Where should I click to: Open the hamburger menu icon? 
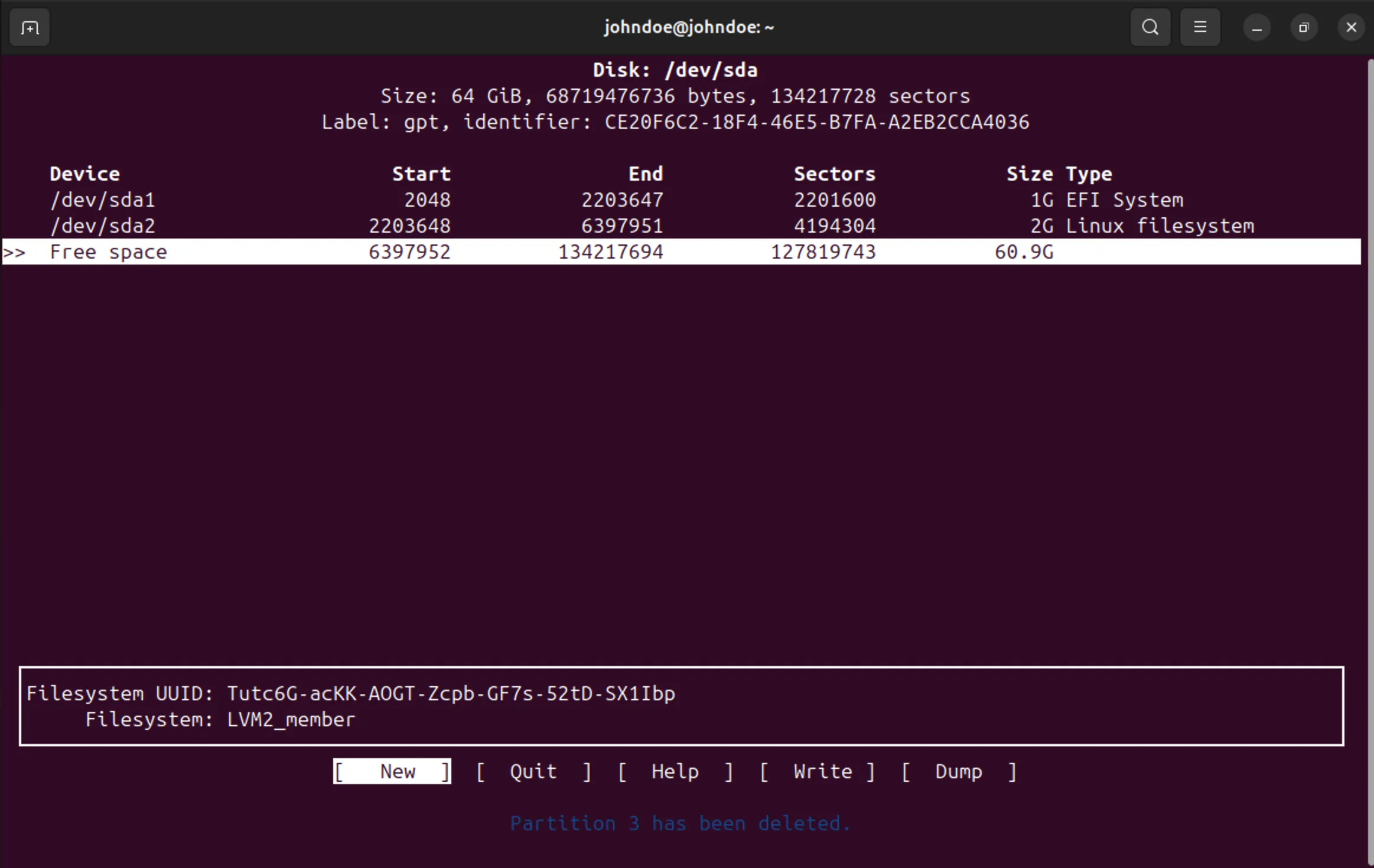pyautogui.click(x=1200, y=27)
